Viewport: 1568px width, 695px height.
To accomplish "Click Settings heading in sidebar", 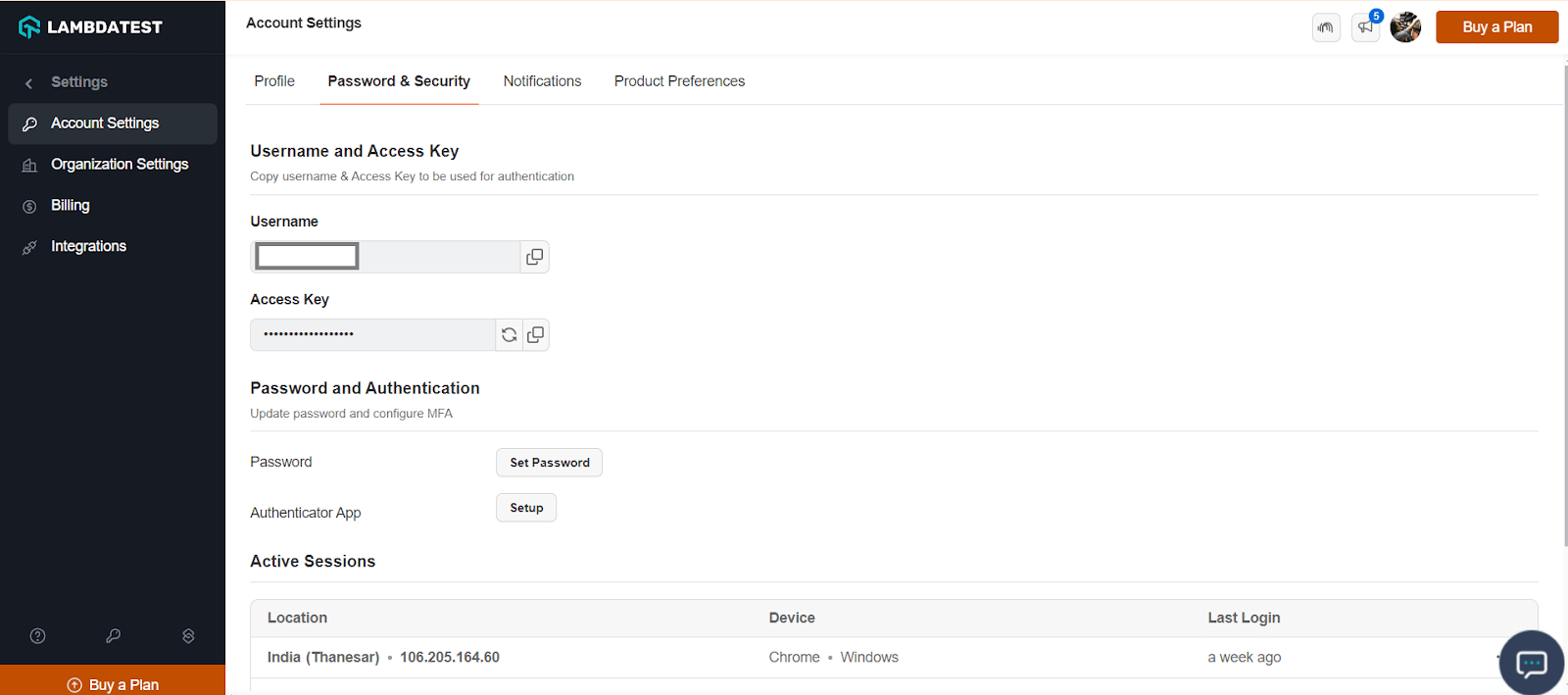I will point(79,82).
